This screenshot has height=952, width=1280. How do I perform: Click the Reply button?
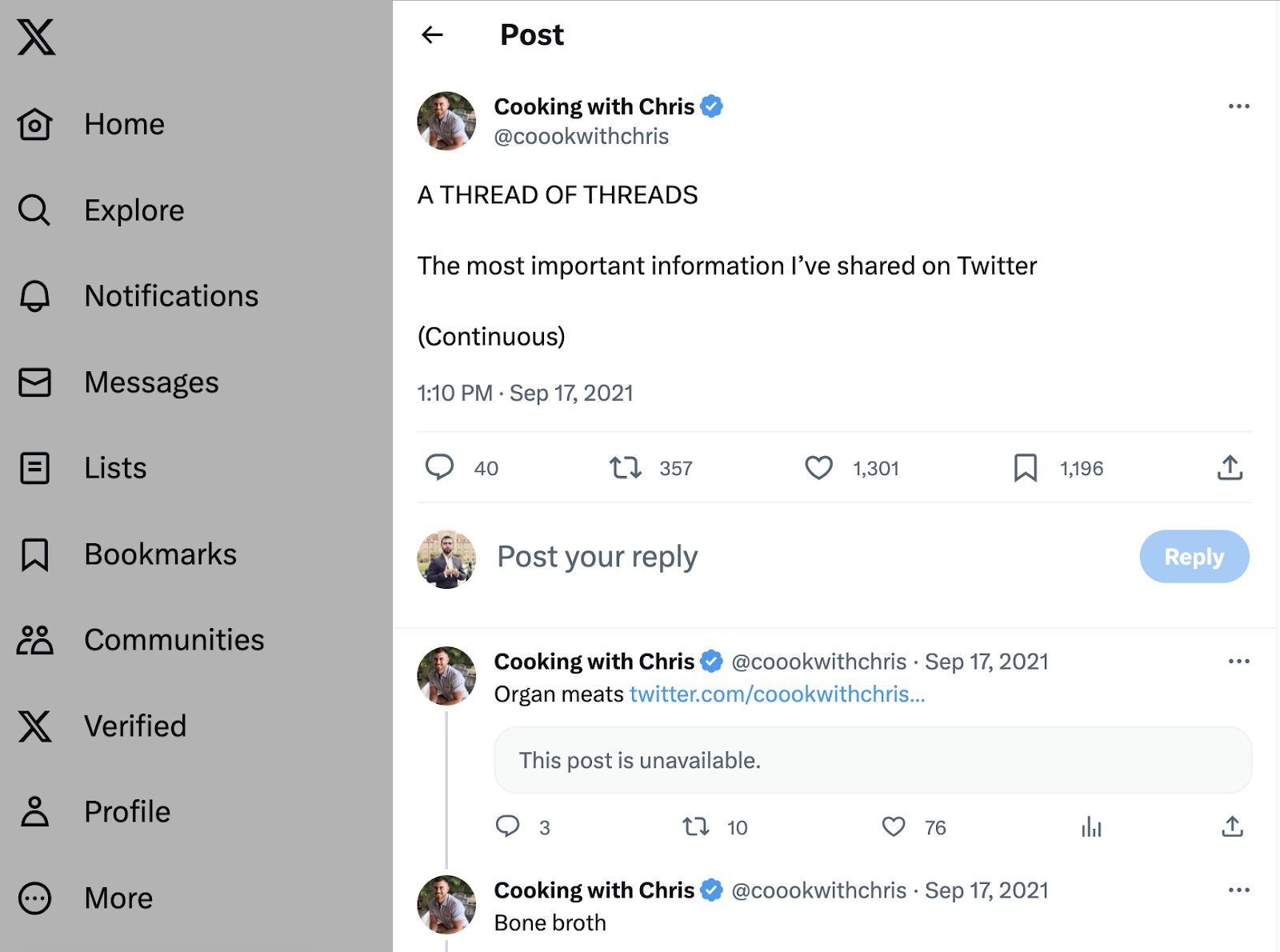point(1194,556)
